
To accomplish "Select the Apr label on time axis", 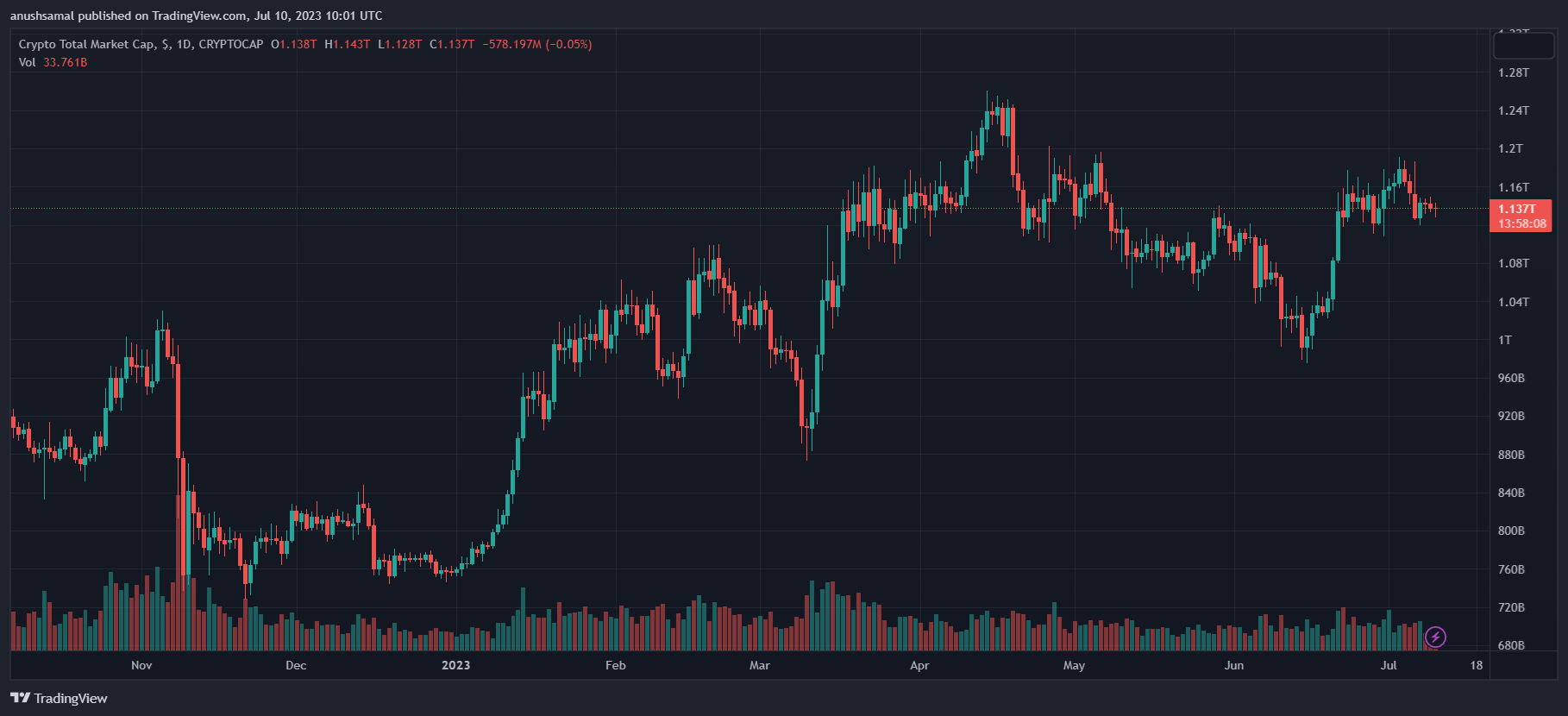I will pyautogui.click(x=919, y=665).
